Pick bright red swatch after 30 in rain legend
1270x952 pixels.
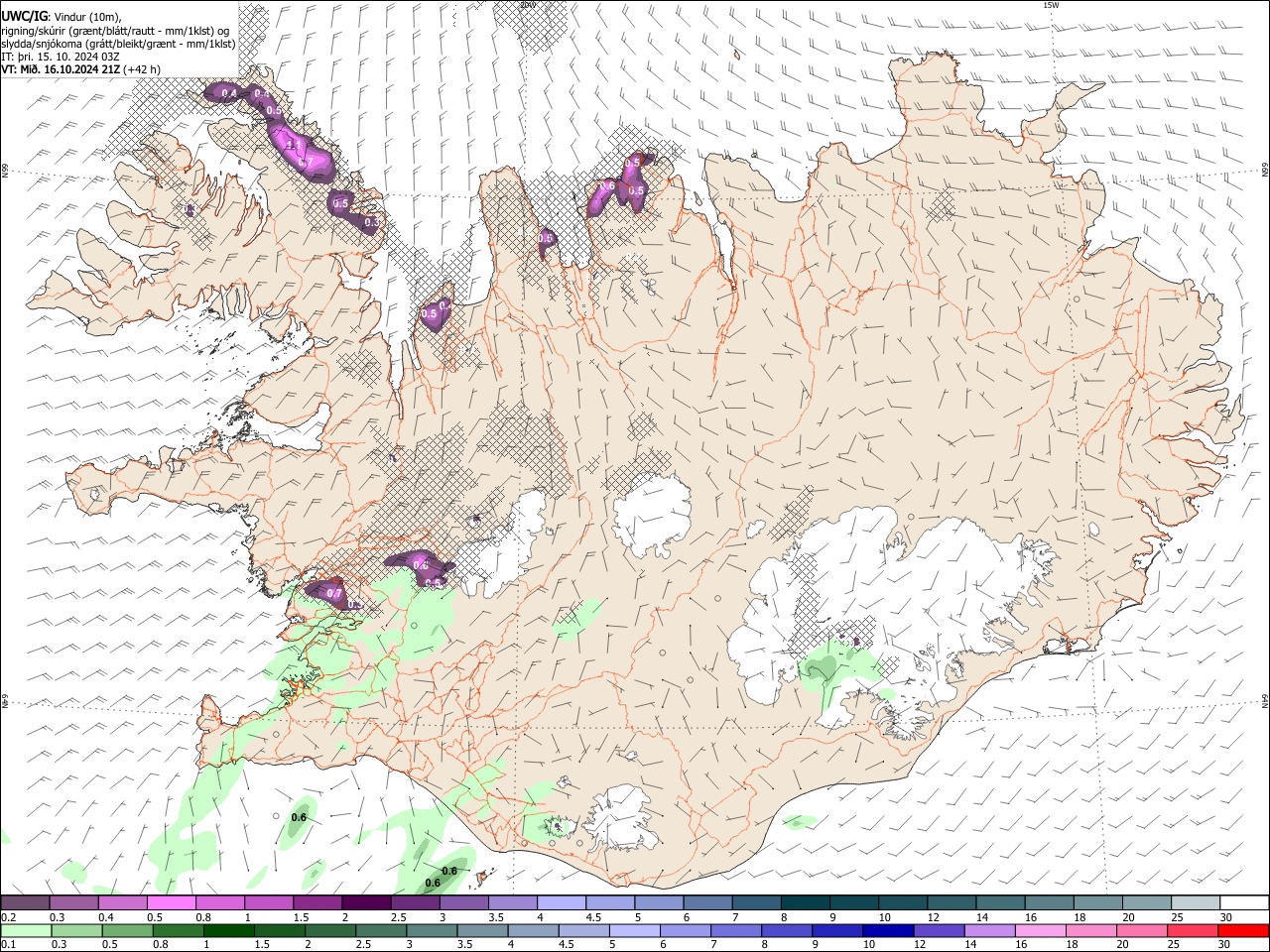tap(1243, 931)
